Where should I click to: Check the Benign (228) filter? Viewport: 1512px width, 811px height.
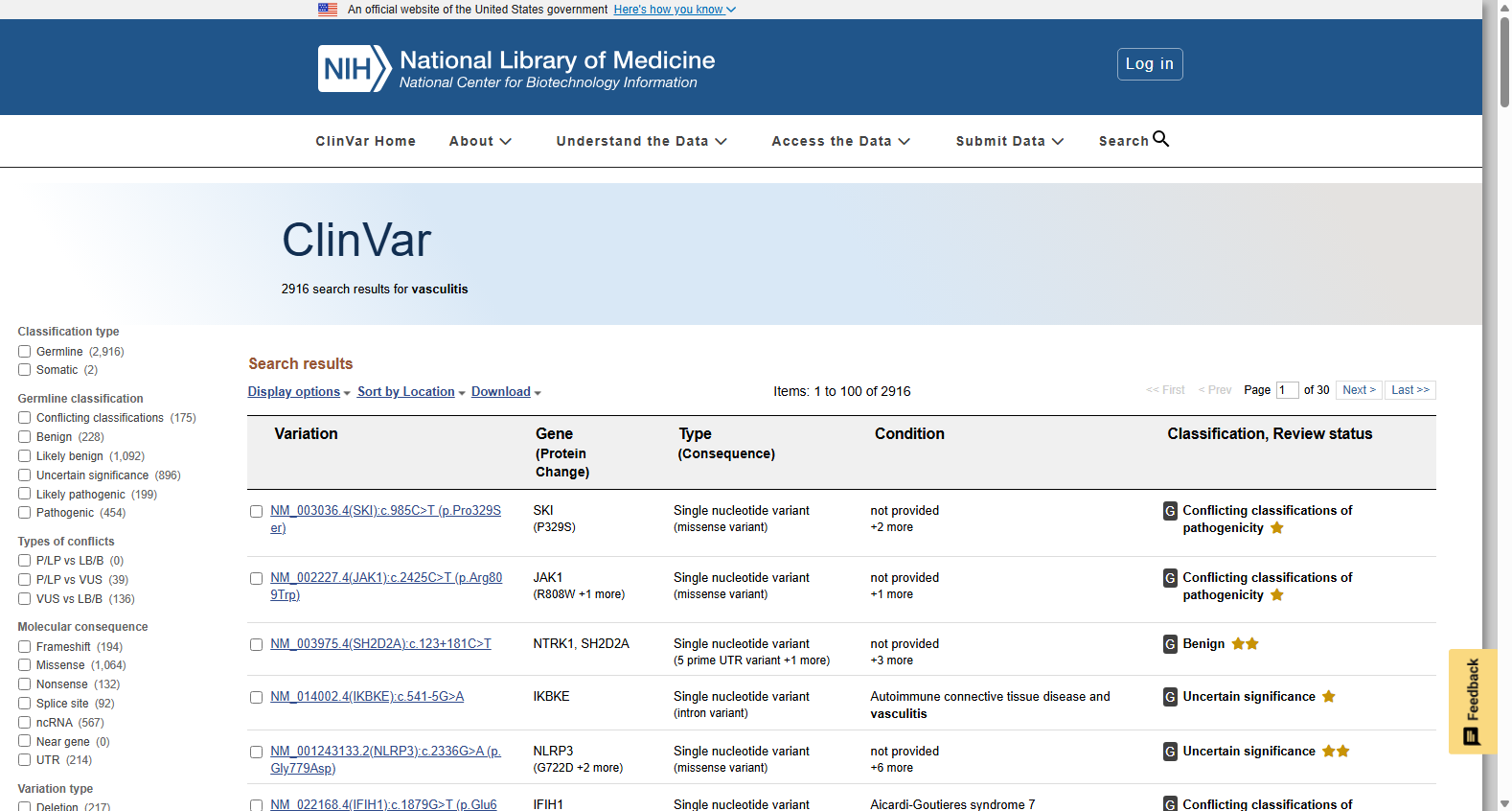[x=25, y=437]
